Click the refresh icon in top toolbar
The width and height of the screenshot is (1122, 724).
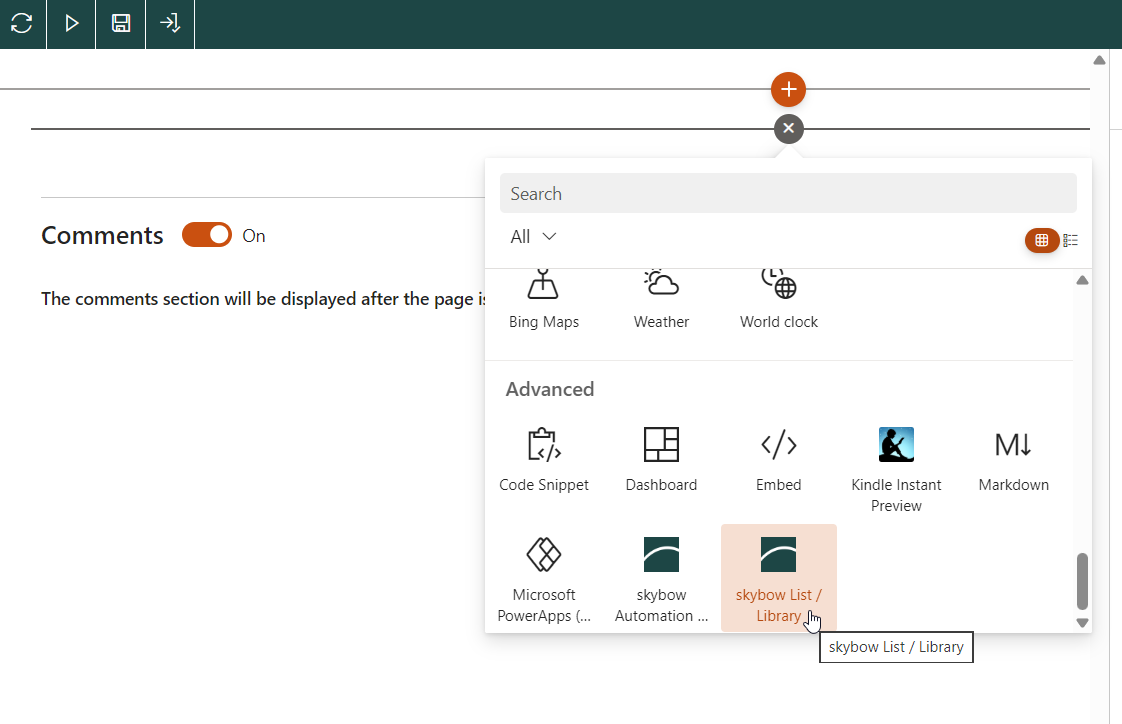pos(22,24)
